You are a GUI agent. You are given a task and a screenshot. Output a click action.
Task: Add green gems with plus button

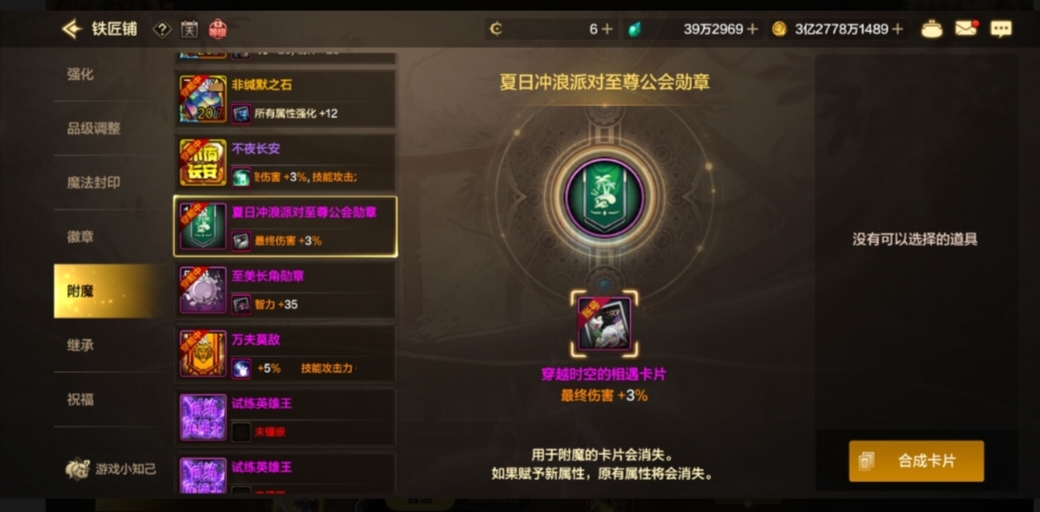coord(751,29)
